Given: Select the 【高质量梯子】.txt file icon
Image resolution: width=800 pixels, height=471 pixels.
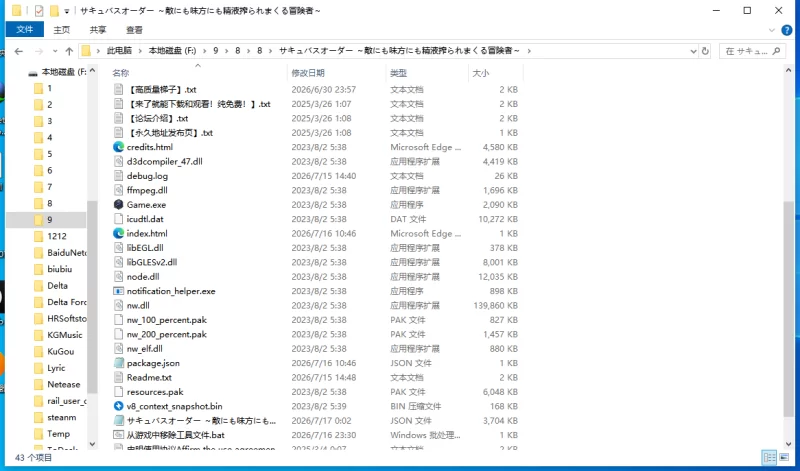Looking at the screenshot, I should 118,89.
